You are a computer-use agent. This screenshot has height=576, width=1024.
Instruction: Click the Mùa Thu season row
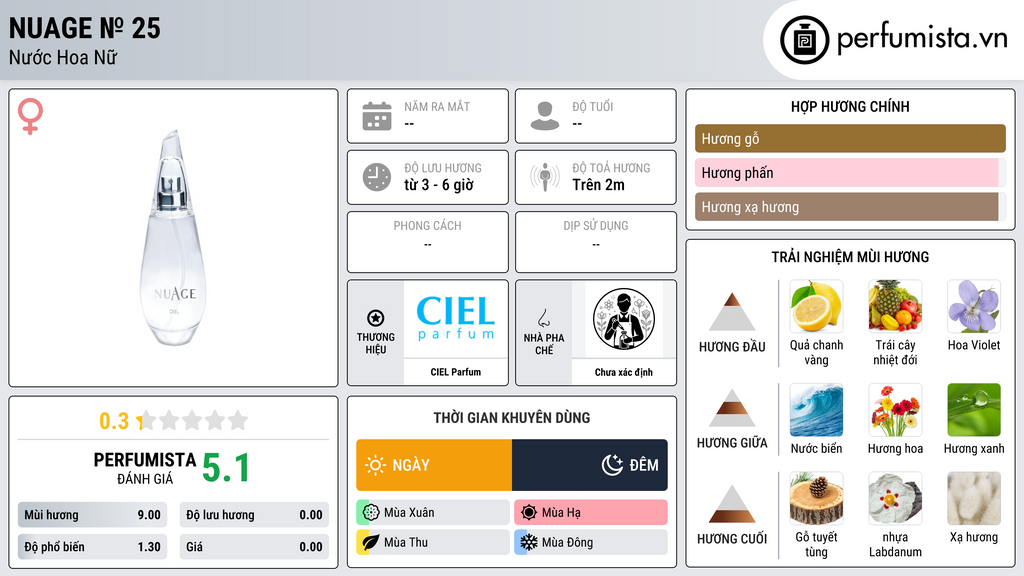click(x=433, y=542)
